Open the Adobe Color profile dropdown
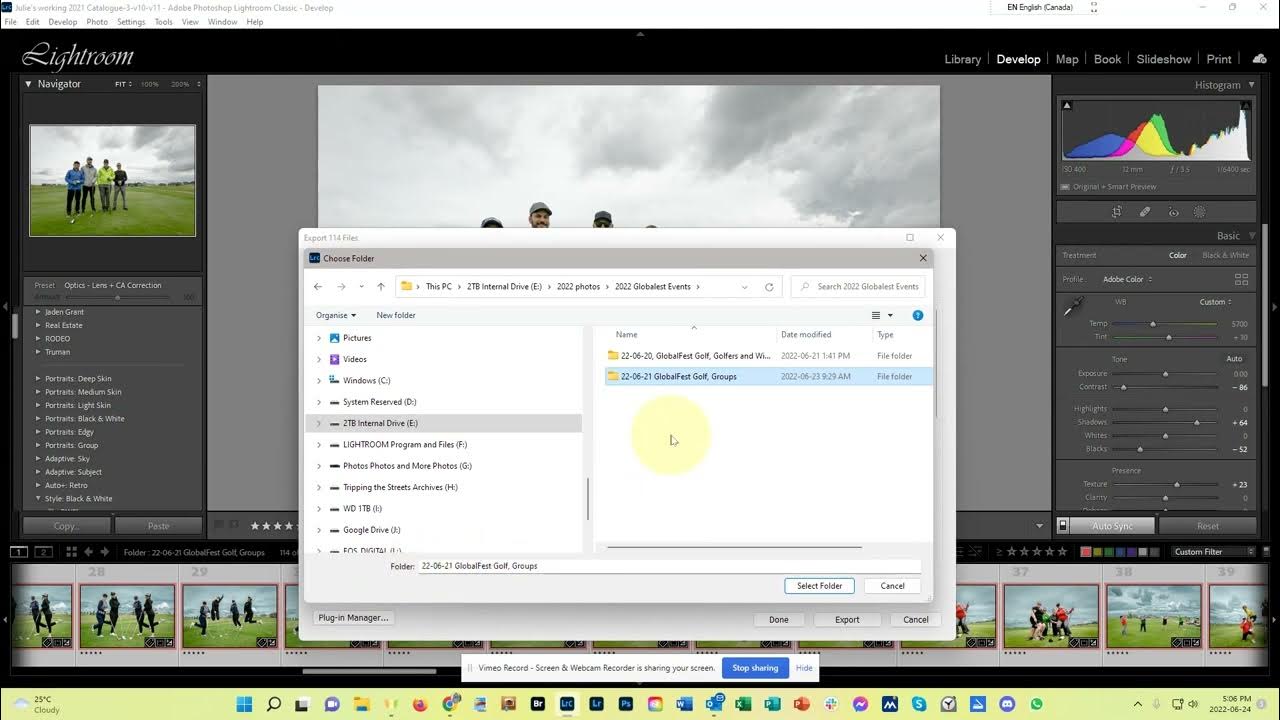The width and height of the screenshot is (1280, 720). click(x=1127, y=279)
